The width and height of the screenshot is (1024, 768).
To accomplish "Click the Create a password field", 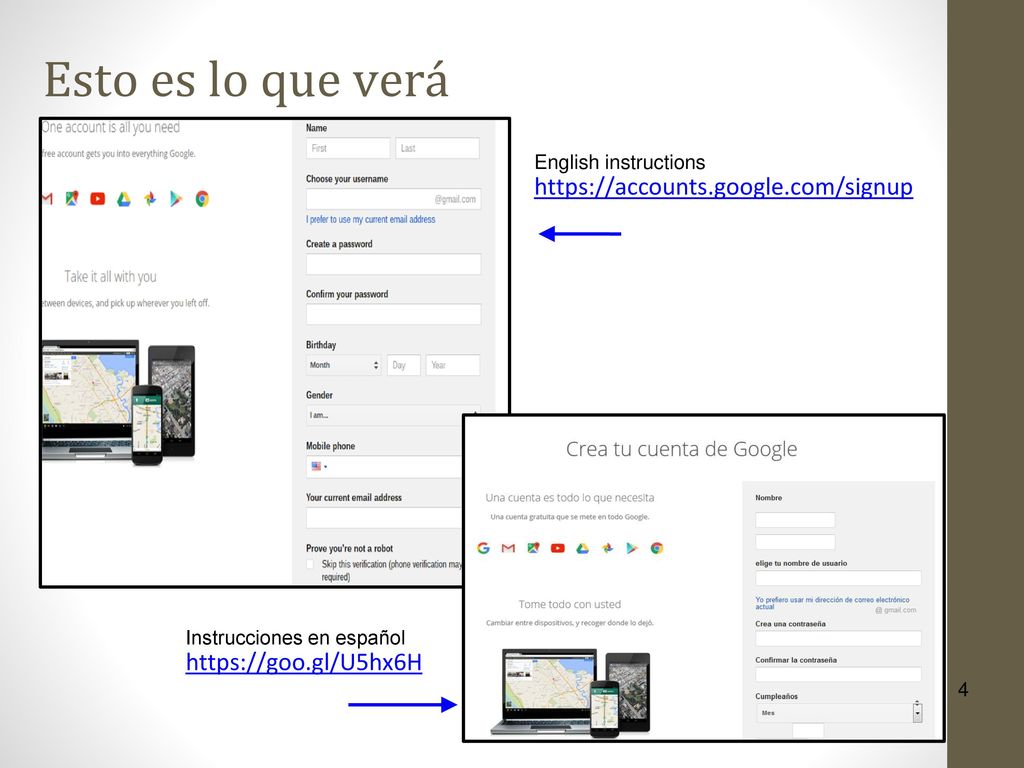I will click(393, 264).
